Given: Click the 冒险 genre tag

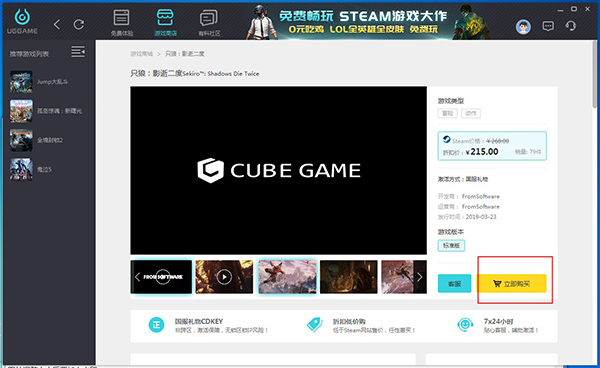Looking at the screenshot, I should (447, 113).
